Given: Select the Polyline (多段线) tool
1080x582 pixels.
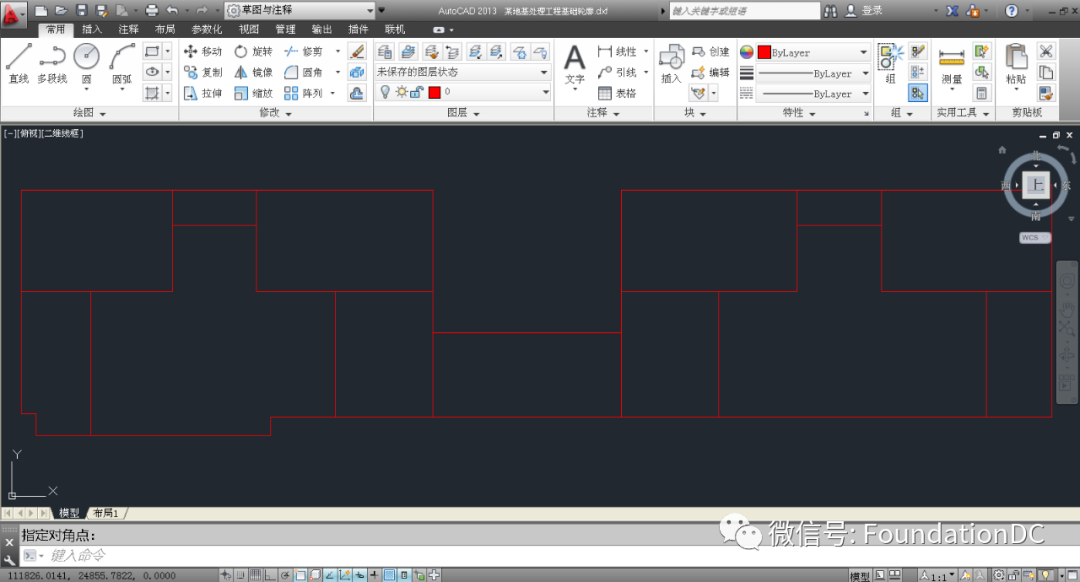Looking at the screenshot, I should (52, 63).
